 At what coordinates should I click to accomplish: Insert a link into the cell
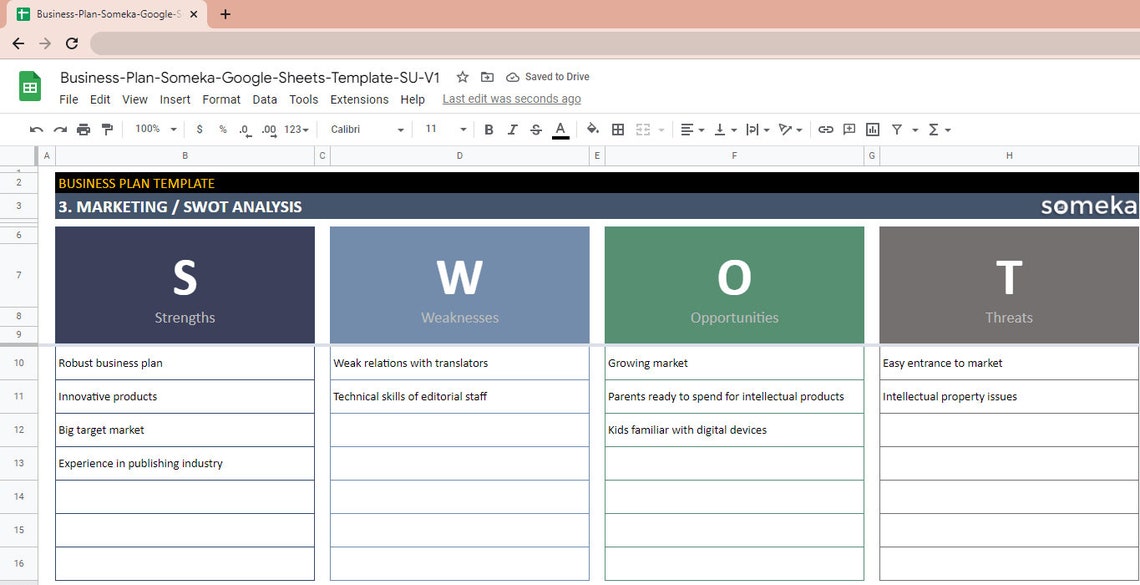[x=825, y=129]
